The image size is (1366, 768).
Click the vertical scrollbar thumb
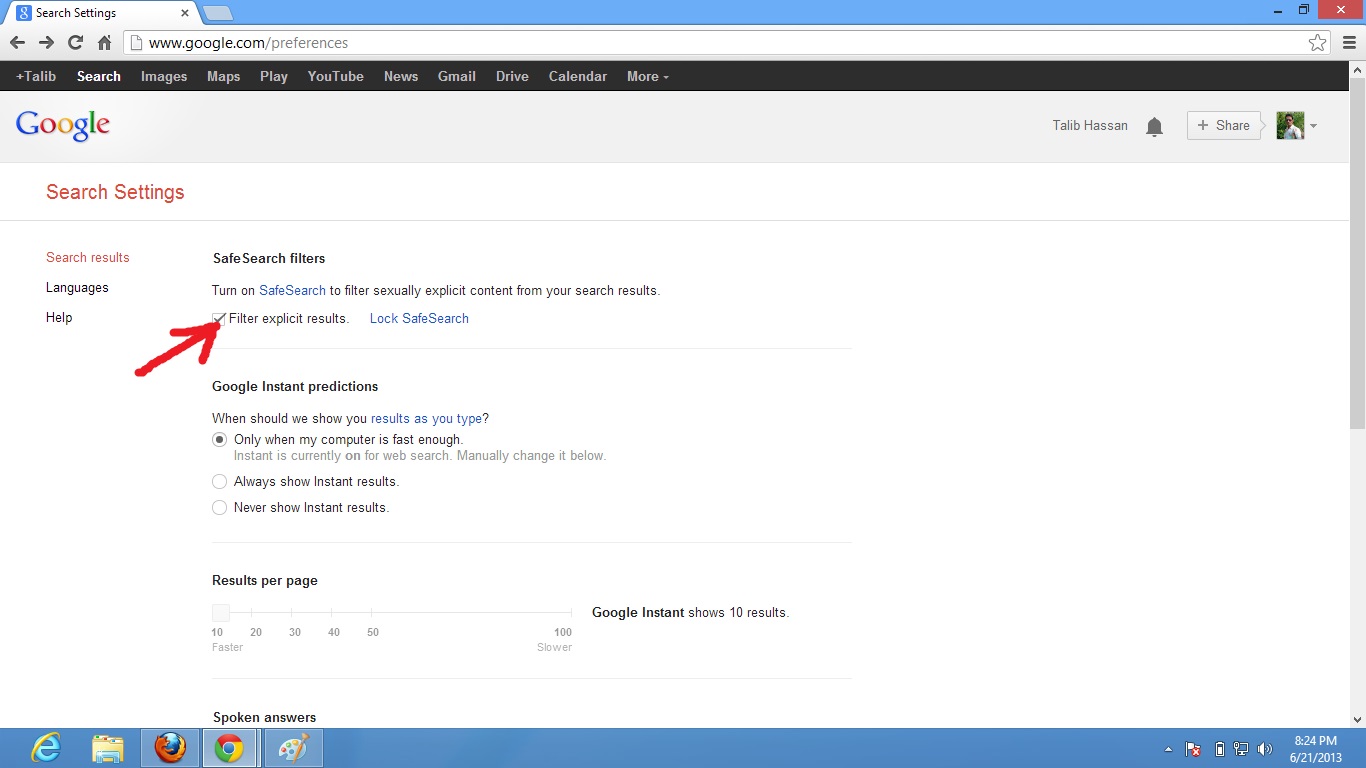[1357, 255]
